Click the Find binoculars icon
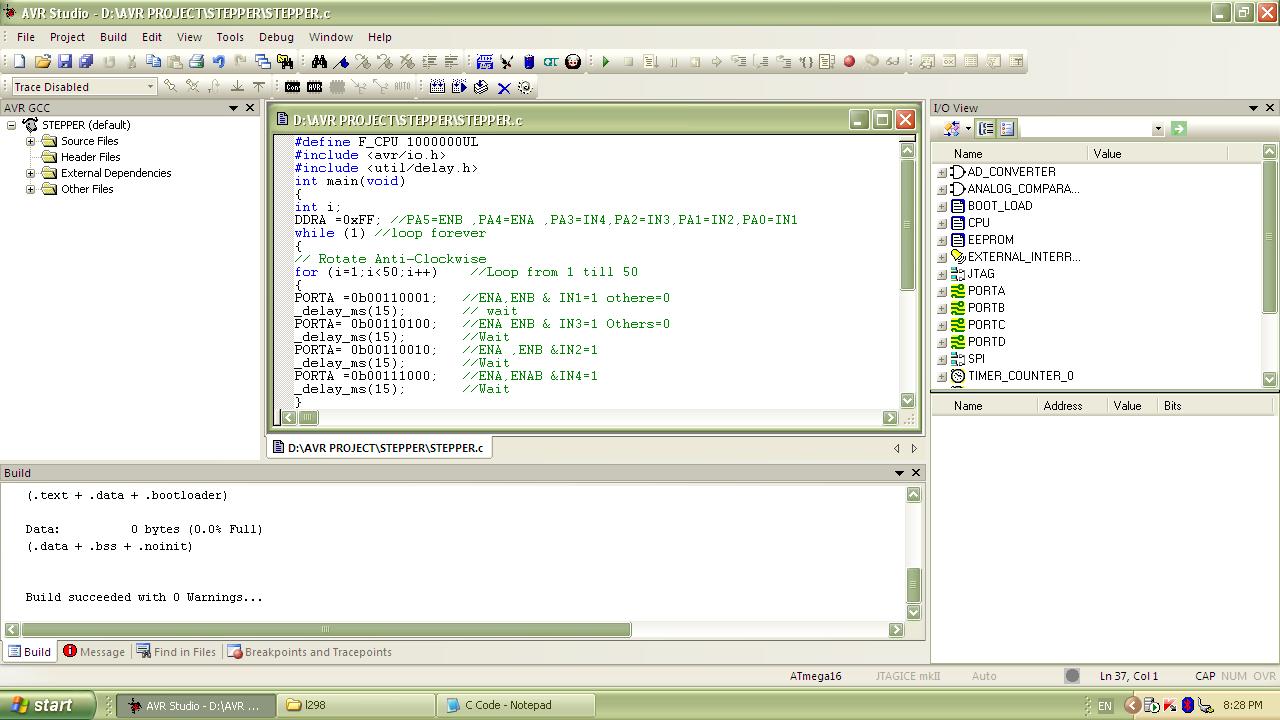 (319, 61)
